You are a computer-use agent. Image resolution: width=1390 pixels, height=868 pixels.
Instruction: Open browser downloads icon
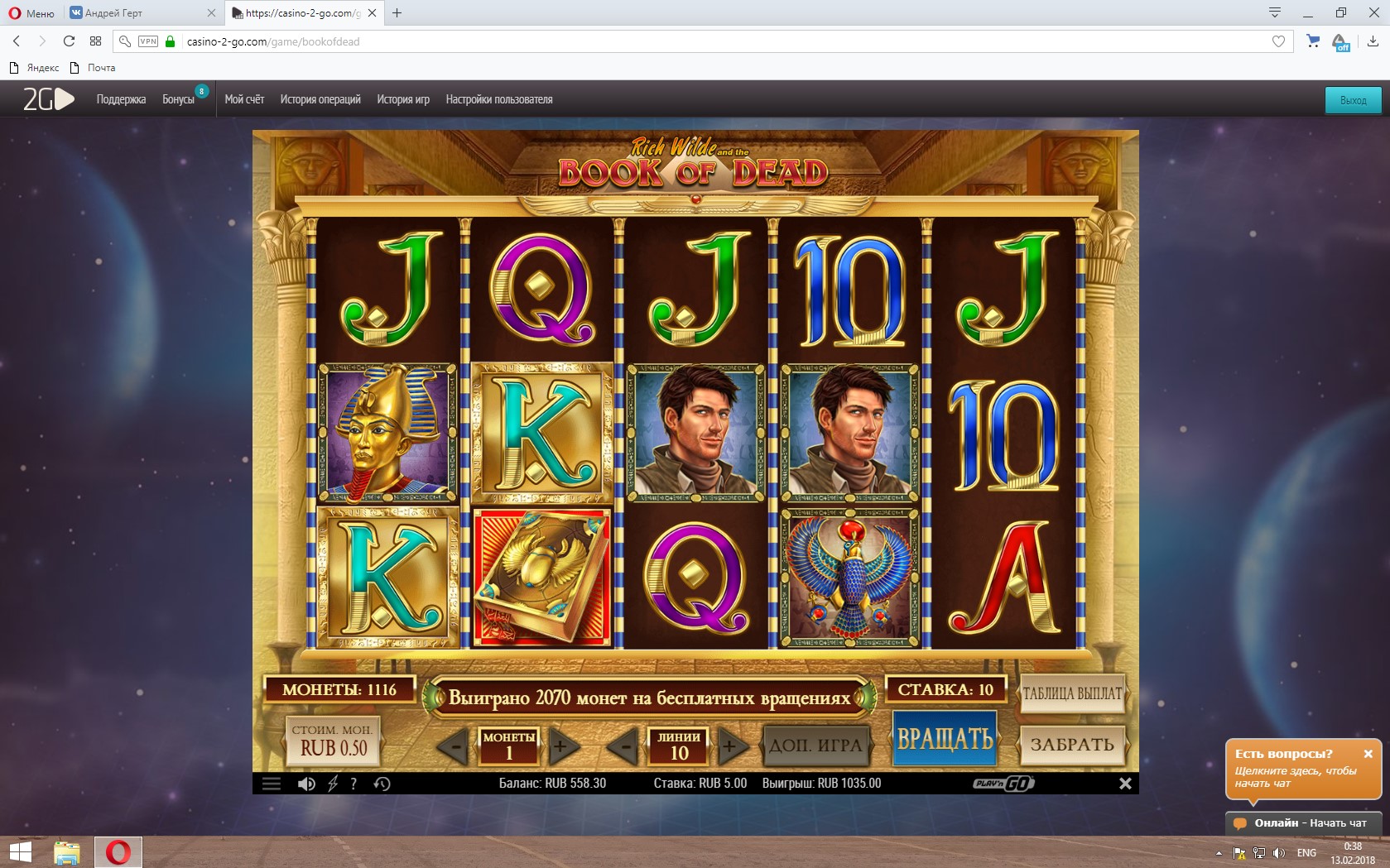[x=1373, y=41]
